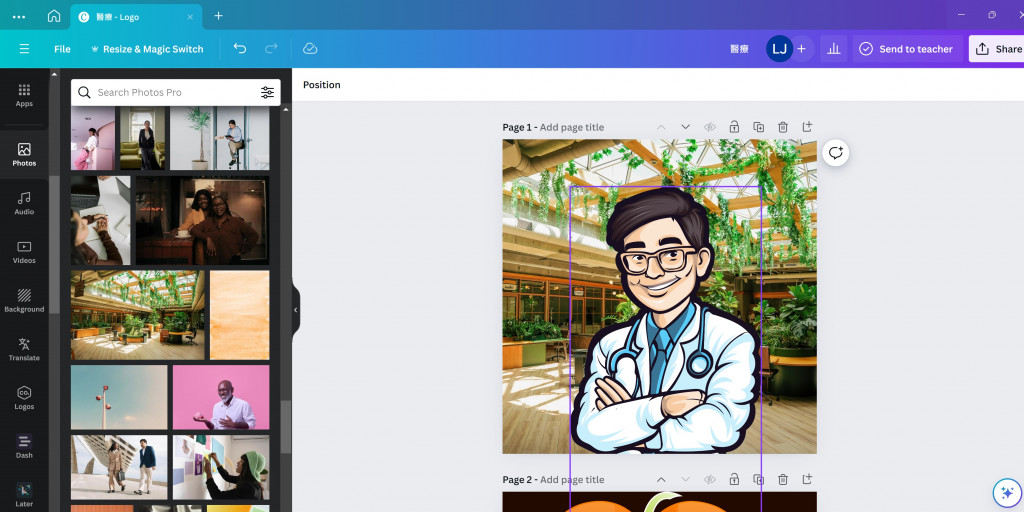This screenshot has width=1024, height=512.
Task: Open photo search filter options
Action: tap(267, 92)
